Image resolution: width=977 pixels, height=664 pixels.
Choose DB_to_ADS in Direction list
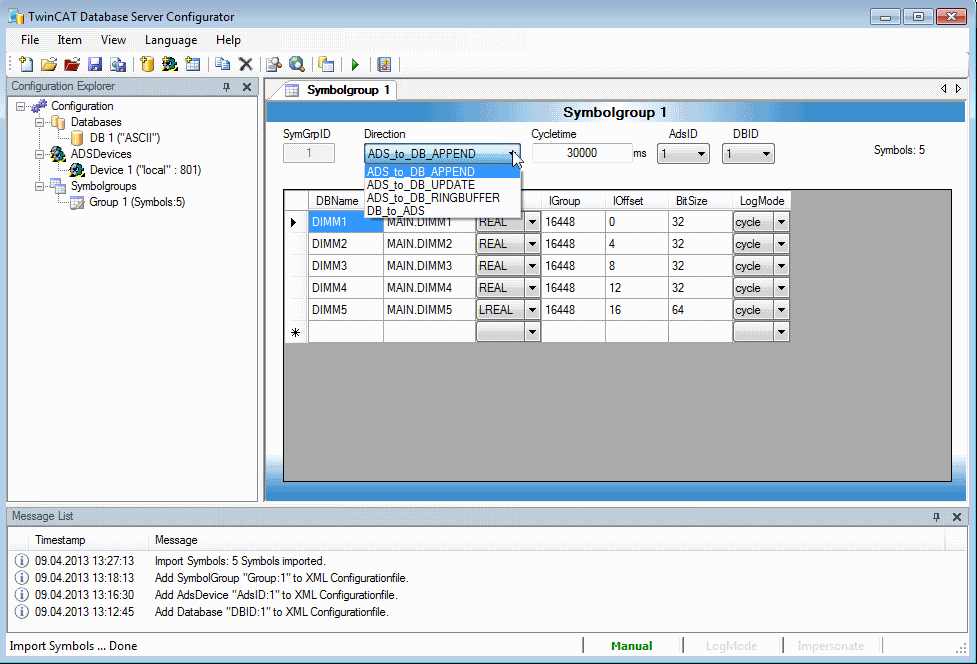tap(442, 211)
